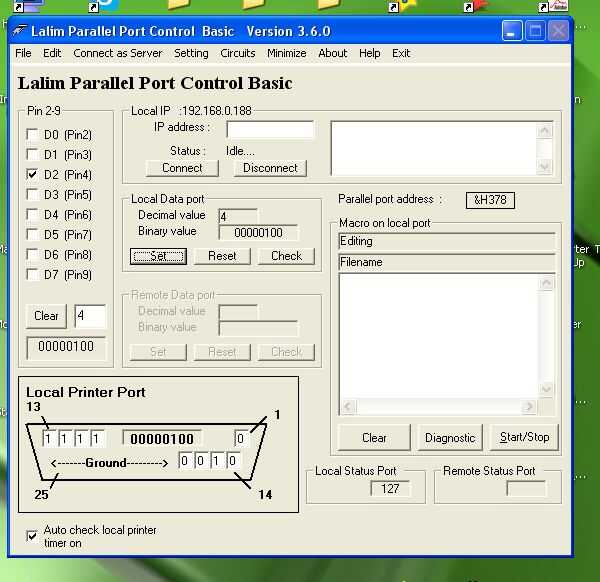Click Clear button in Pin 2-9 group
Viewport: 600px width, 582px height.
46,316
